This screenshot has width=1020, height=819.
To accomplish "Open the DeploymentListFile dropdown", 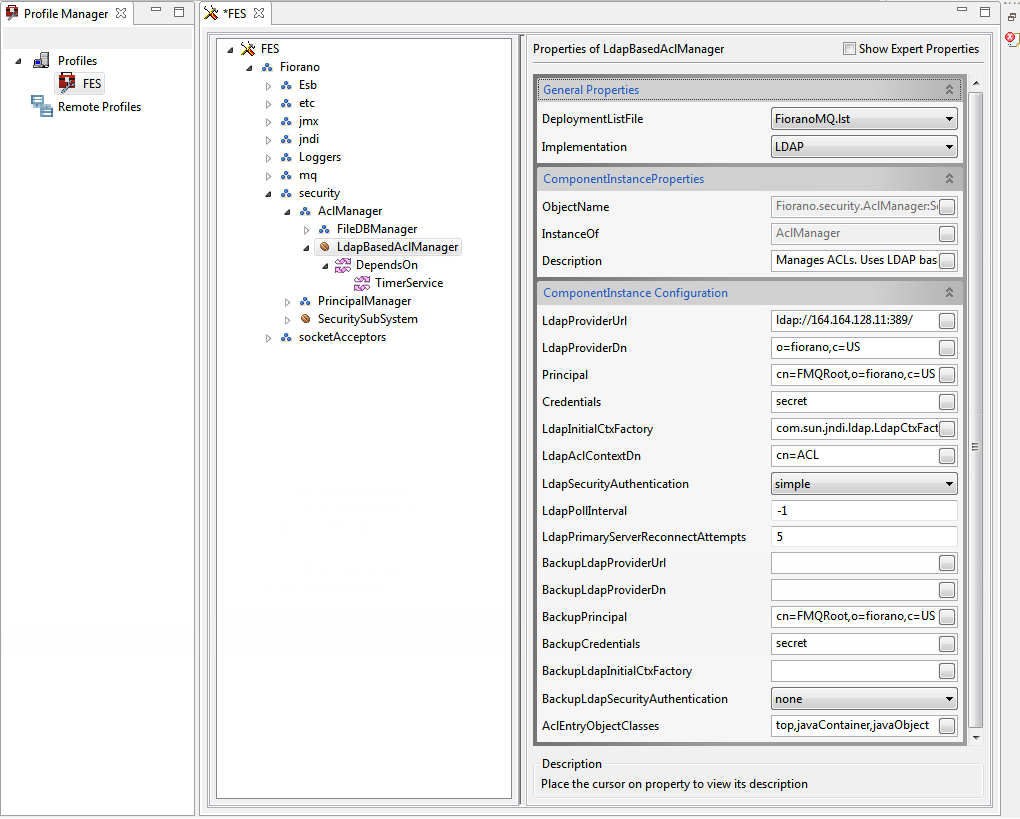I will coord(864,119).
